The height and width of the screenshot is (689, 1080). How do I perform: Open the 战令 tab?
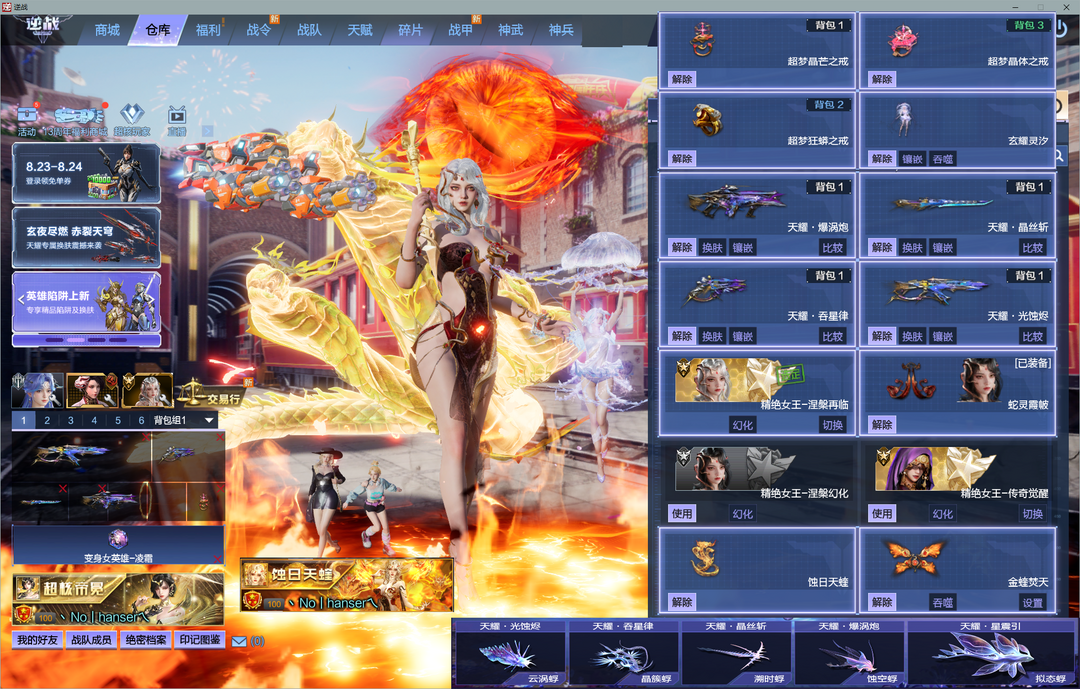pyautogui.click(x=259, y=30)
